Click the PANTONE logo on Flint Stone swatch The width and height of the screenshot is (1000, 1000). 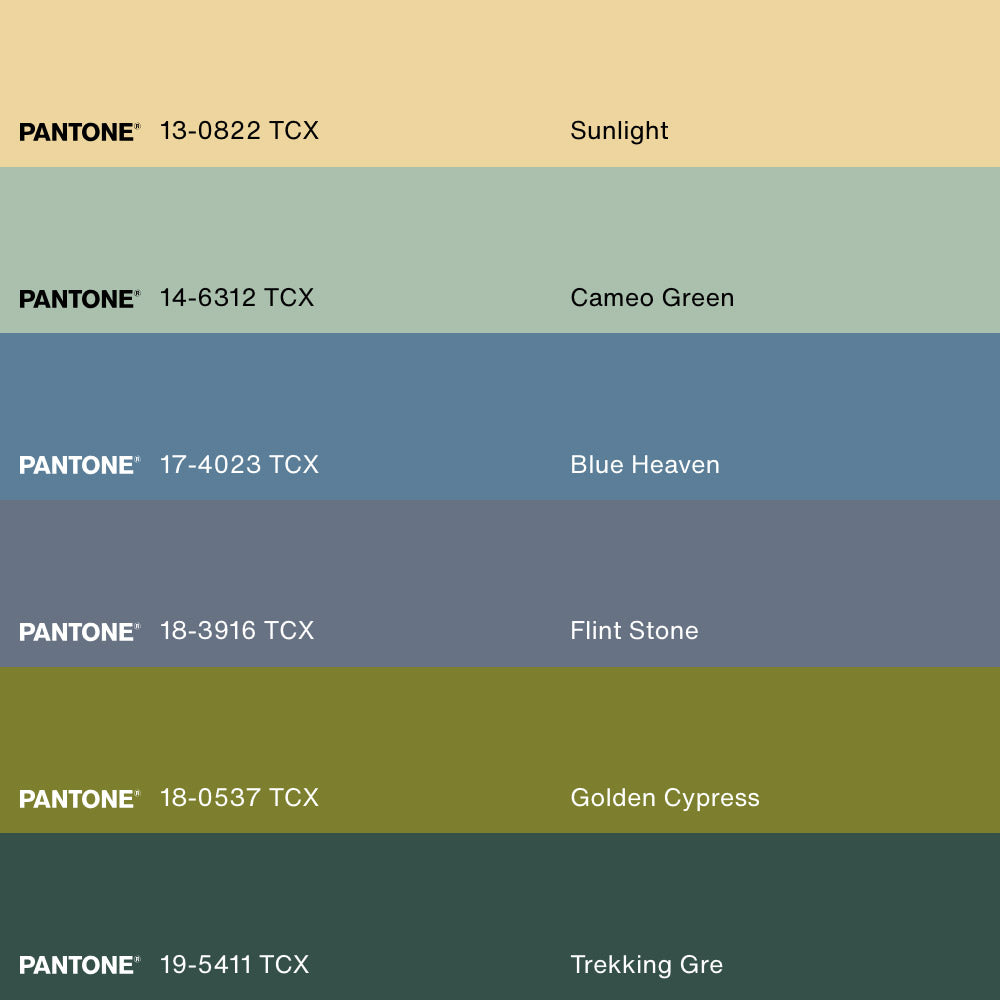click(79, 632)
